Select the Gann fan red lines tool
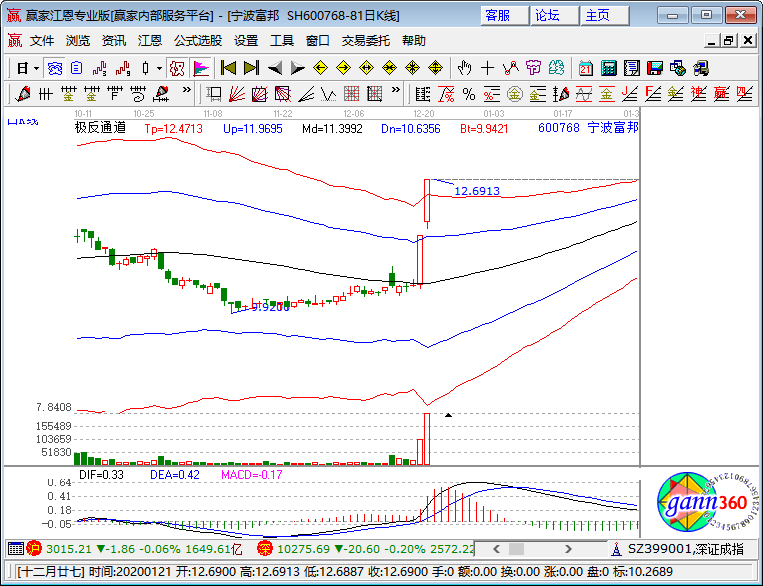Screen dimensions: 763x586 (x=236, y=93)
